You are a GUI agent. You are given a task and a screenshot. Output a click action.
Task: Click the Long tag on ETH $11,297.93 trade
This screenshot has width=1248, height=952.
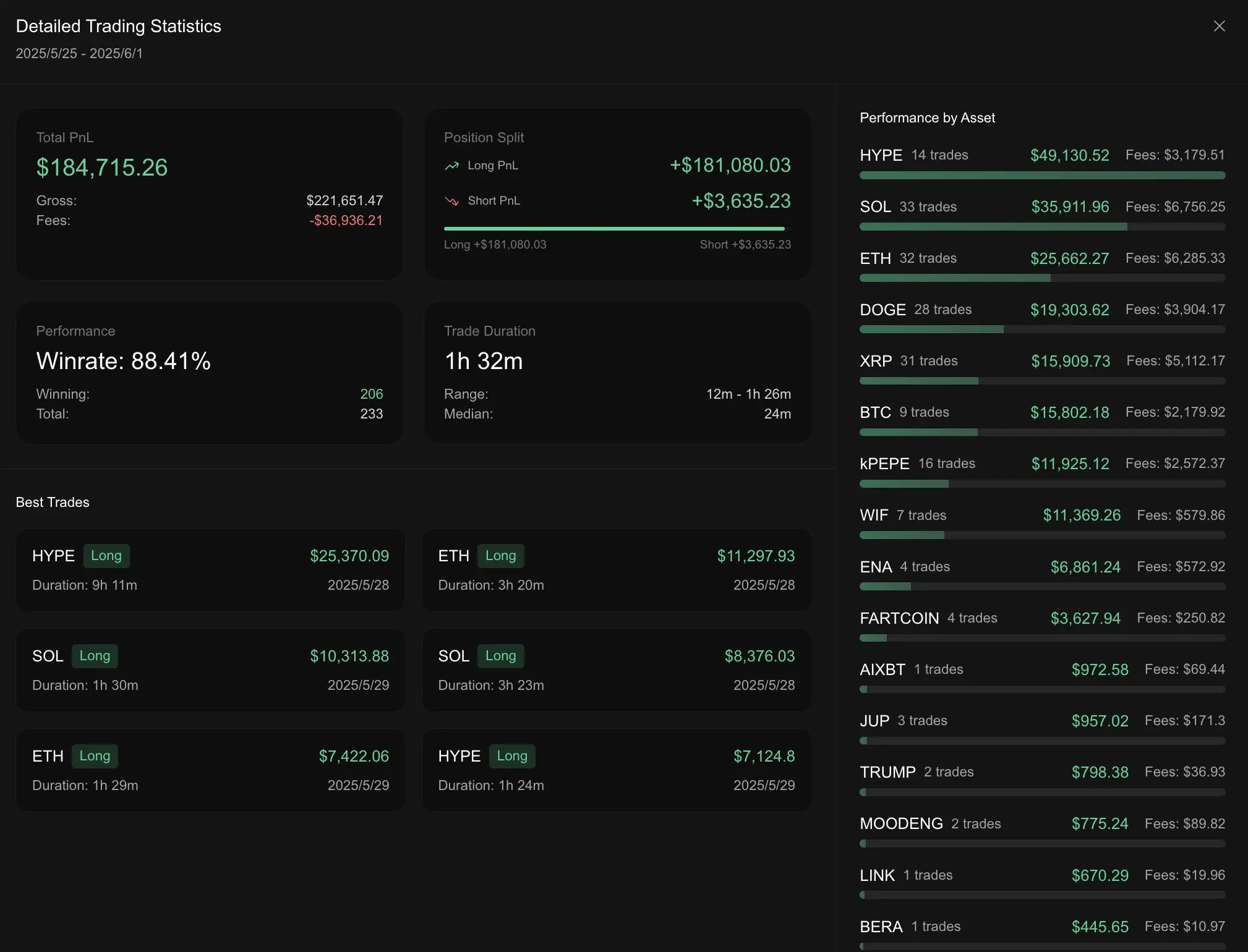pyautogui.click(x=500, y=556)
